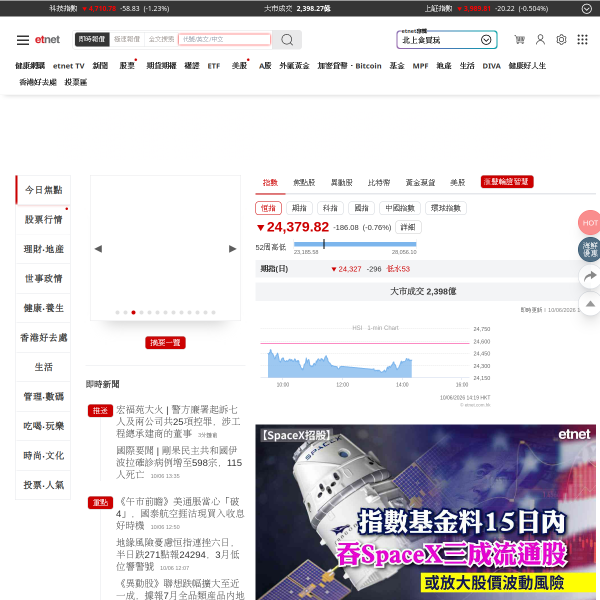Viewport: 600px width, 600px height.
Task: Open 外匯黃金 in the navigation bar
Action: [294, 66]
